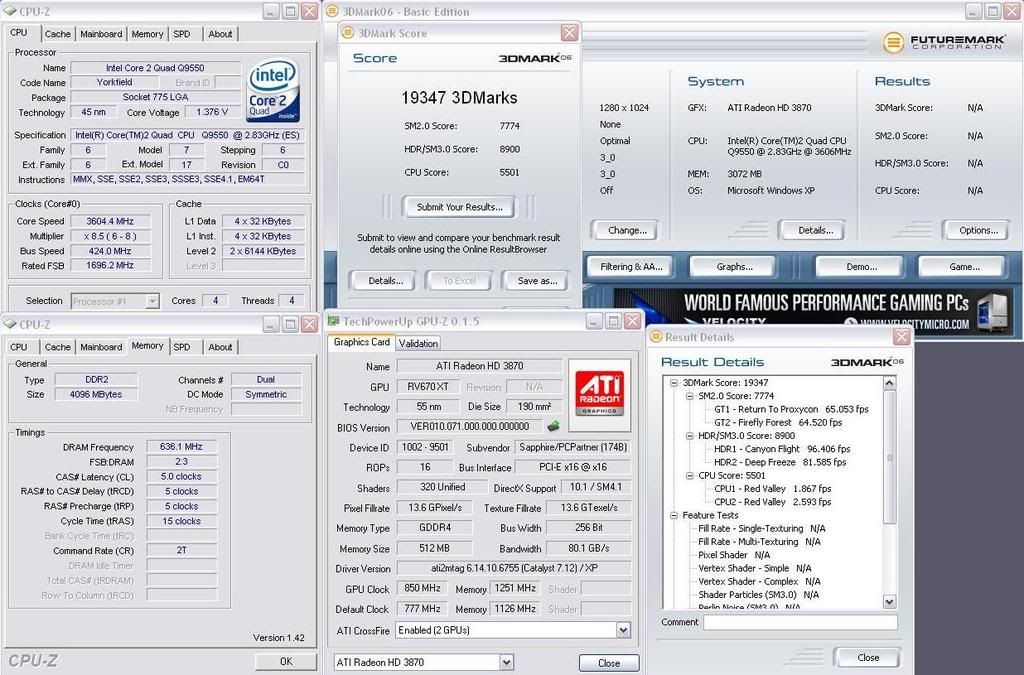Click the To Excel button
This screenshot has width=1024, height=675.
(460, 281)
